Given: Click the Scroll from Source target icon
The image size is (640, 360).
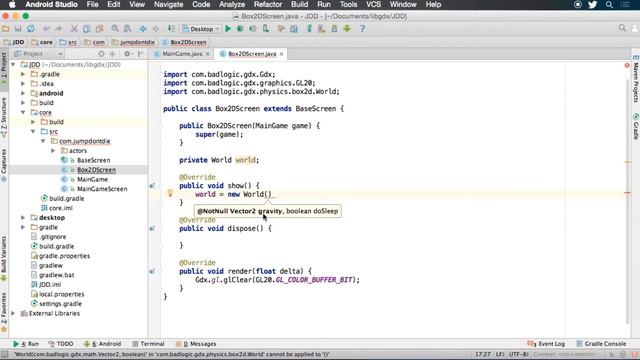Looking at the screenshot, I should click(x=101, y=54).
